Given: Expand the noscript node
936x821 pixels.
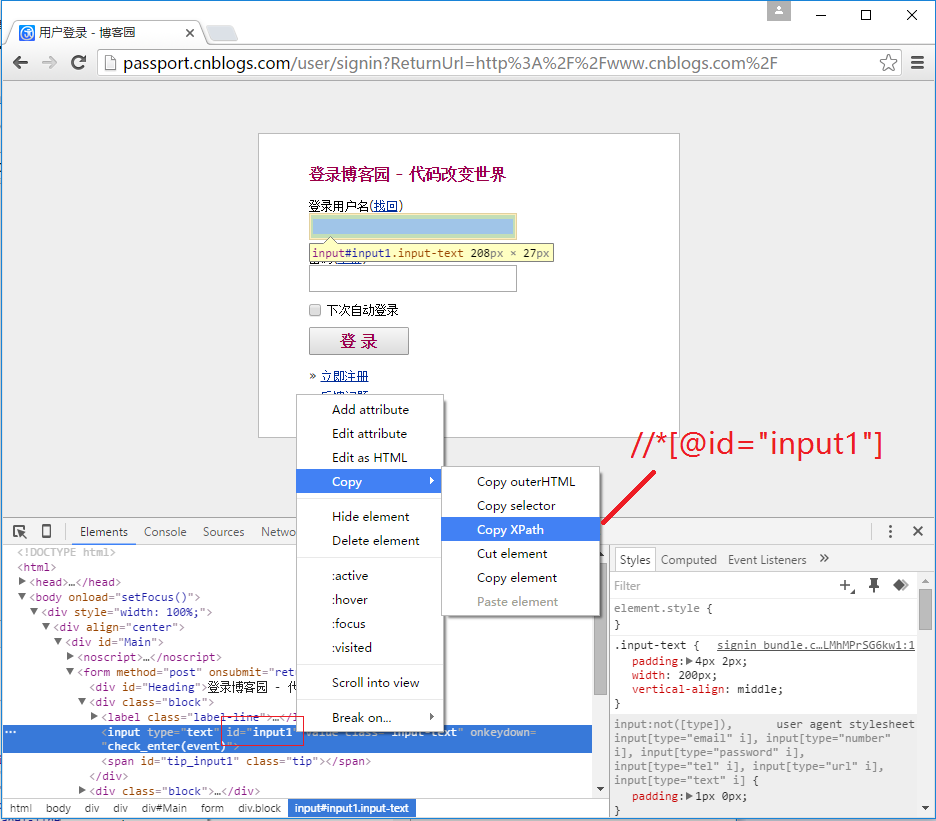Looking at the screenshot, I should coord(70,656).
